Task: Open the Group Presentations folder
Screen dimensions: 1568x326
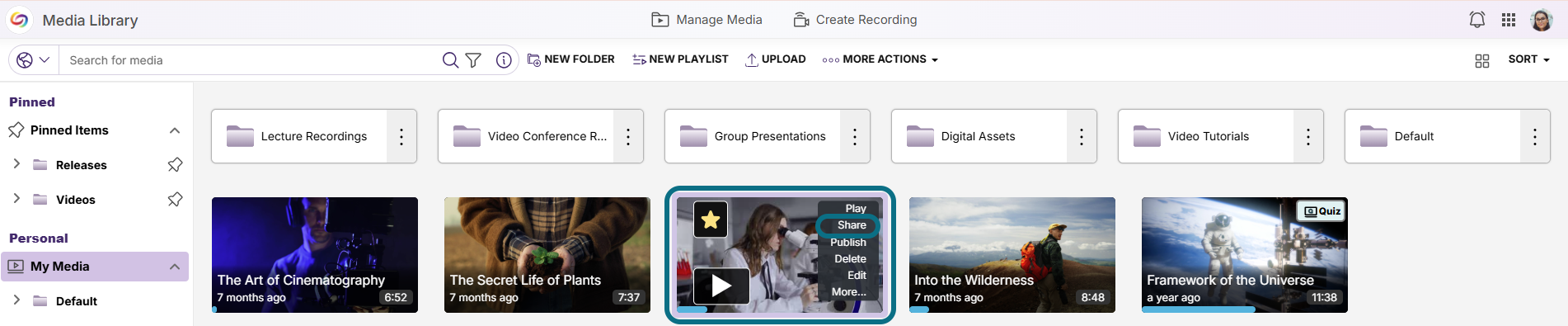Action: click(x=753, y=136)
